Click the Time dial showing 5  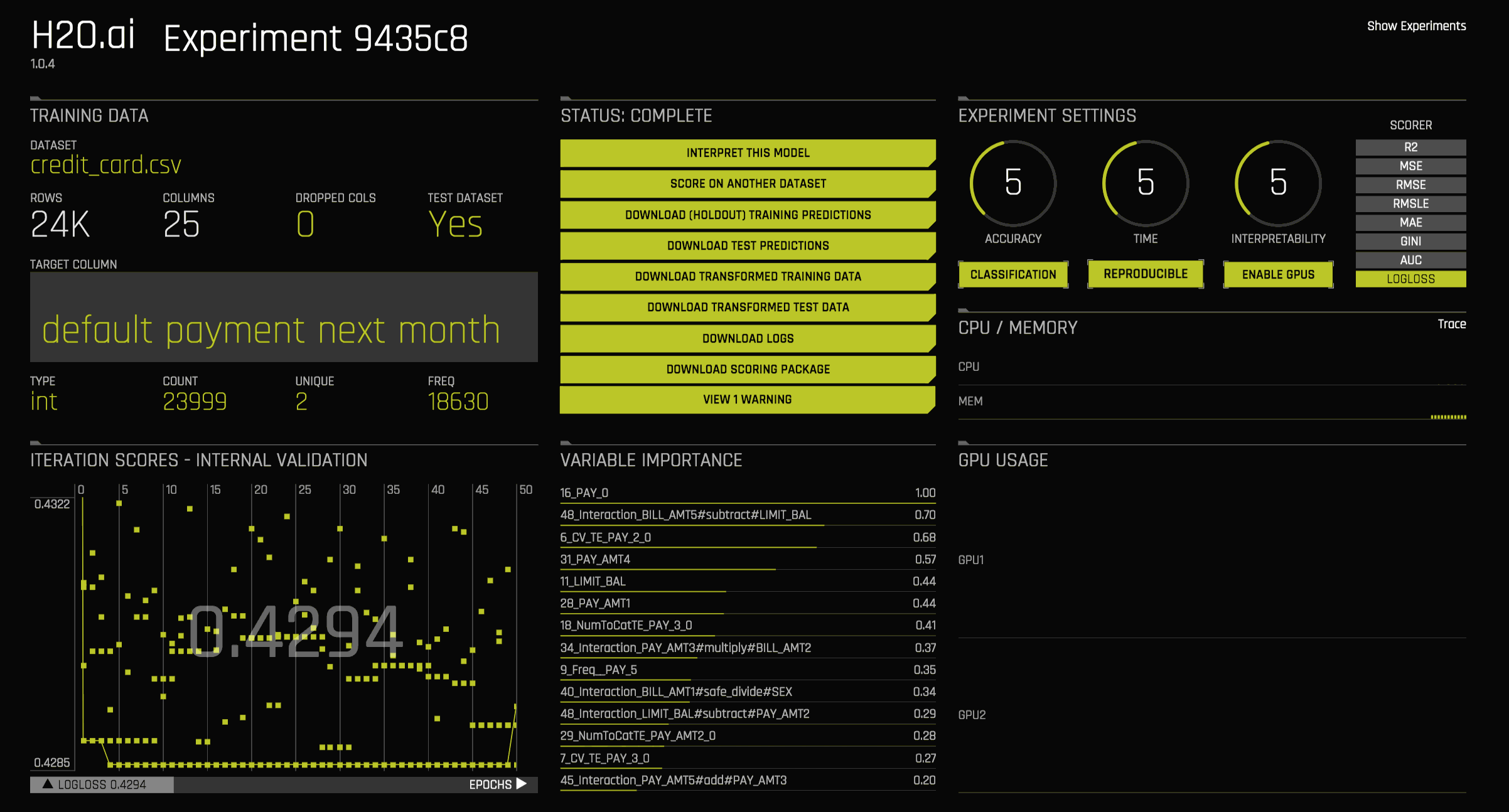coord(1145,183)
